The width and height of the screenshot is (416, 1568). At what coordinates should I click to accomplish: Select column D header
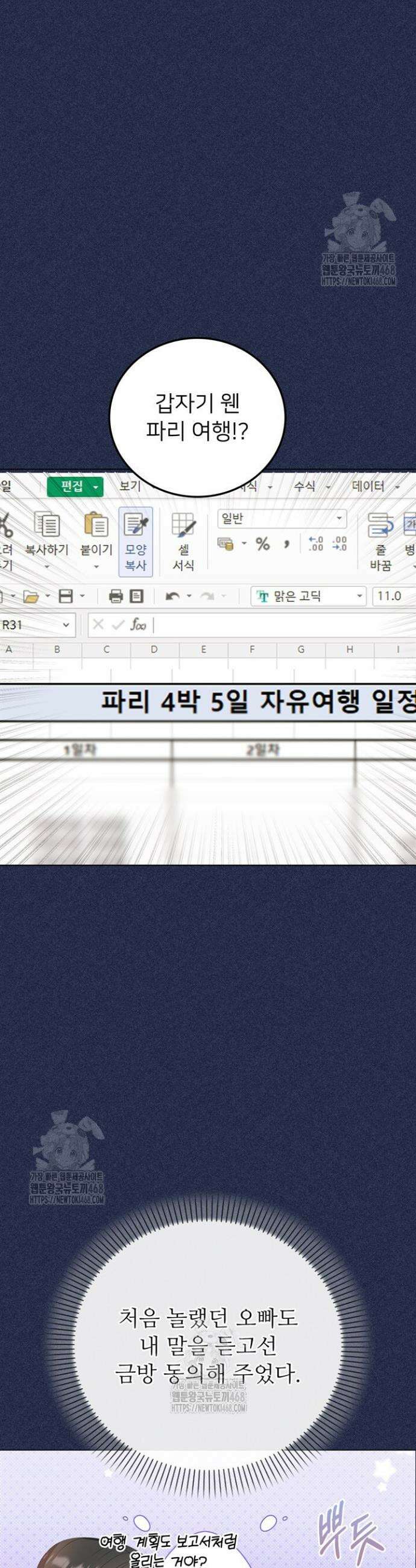[x=154, y=650]
